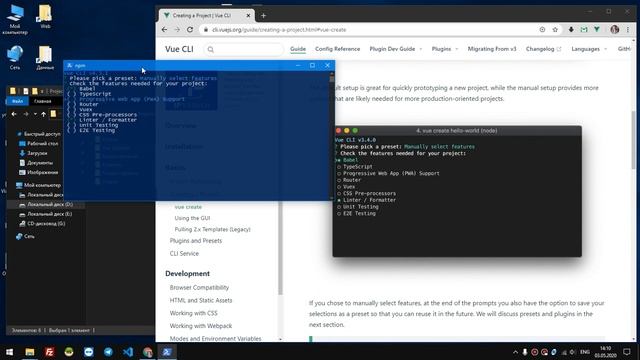
Task: Open the Chrome profile avatar
Action: tap(615, 29)
